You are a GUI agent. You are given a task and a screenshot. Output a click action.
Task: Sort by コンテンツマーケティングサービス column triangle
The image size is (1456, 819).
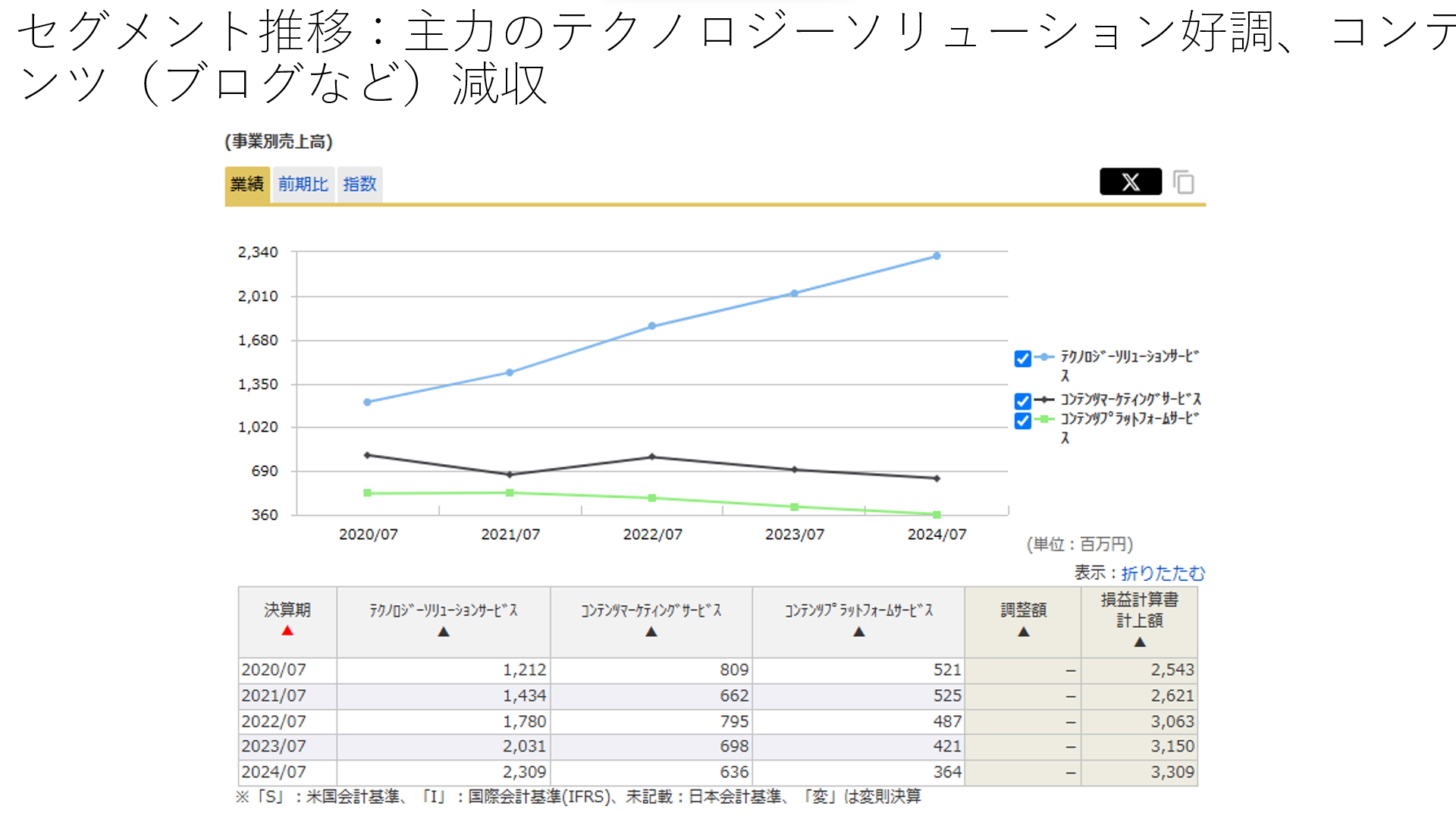point(651,632)
